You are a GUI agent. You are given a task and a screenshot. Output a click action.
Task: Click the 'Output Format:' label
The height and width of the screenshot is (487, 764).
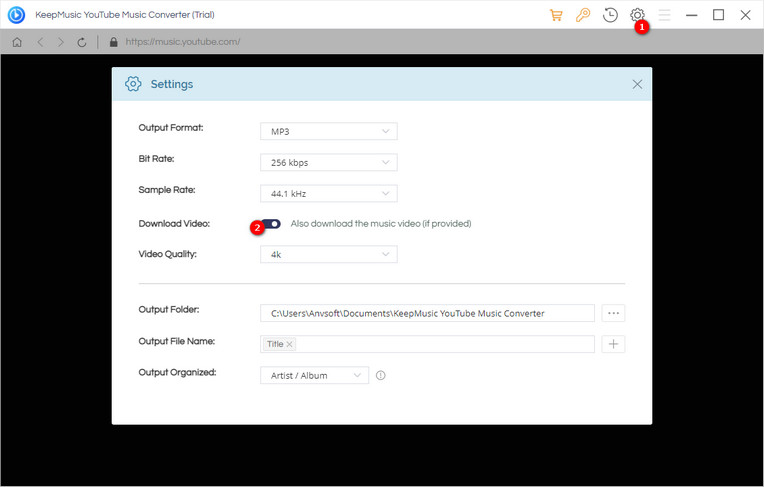point(171,128)
